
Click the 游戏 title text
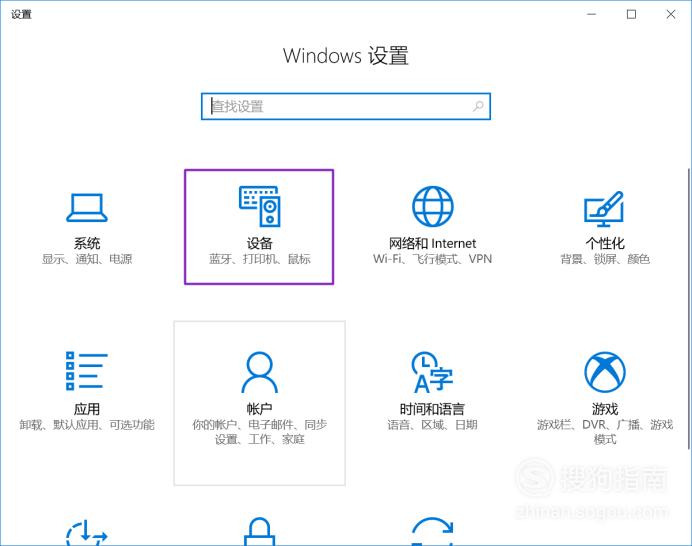tap(605, 409)
